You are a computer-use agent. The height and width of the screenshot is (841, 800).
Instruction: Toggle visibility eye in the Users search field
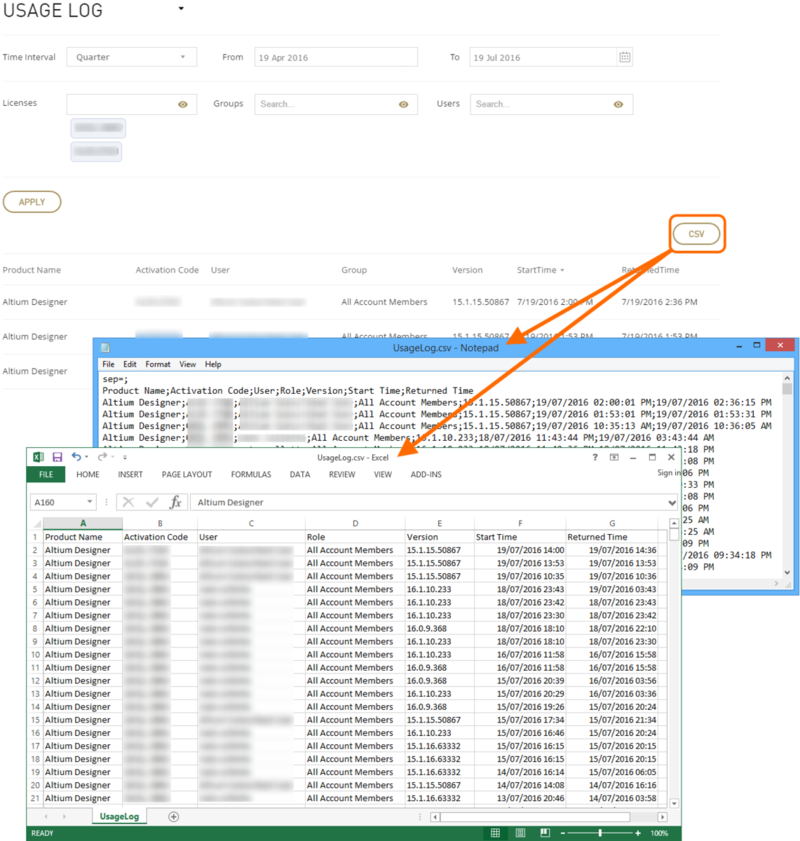618,103
